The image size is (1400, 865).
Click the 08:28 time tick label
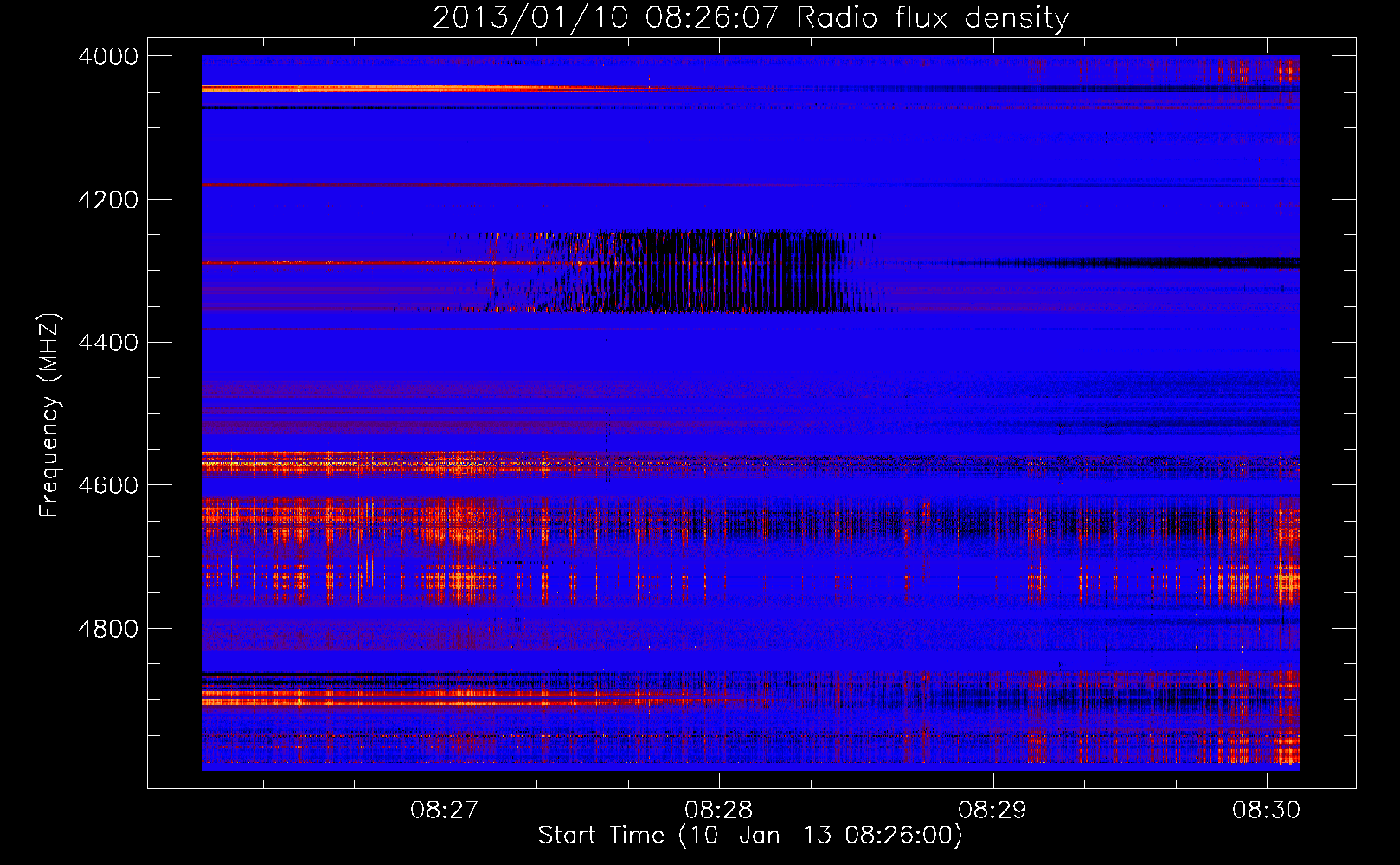point(719,811)
